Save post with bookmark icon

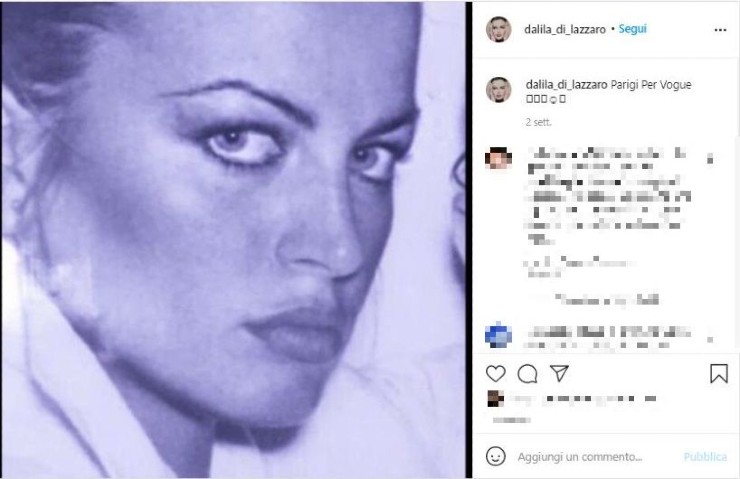pos(719,373)
